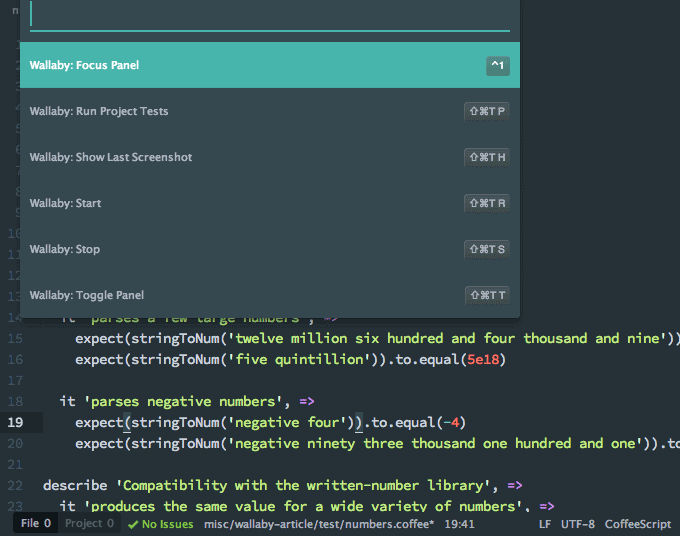Click the -4 value in equal call
680x536 pixels.
(451, 422)
